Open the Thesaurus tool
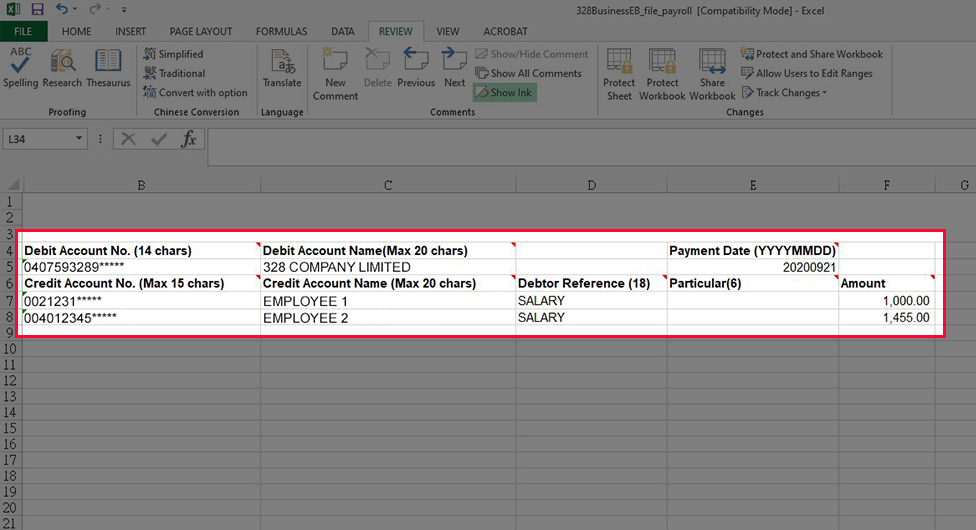The image size is (976, 530). point(108,68)
